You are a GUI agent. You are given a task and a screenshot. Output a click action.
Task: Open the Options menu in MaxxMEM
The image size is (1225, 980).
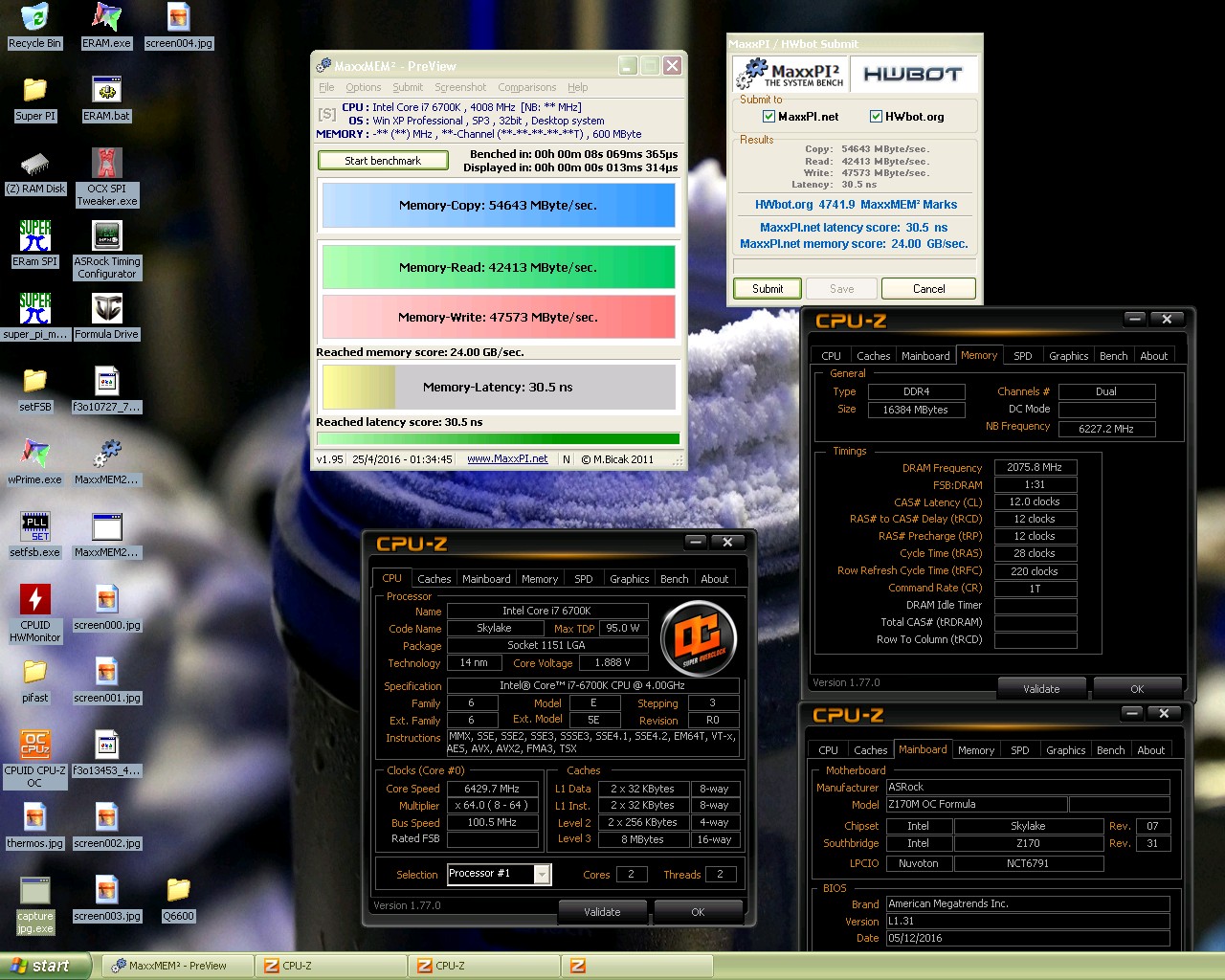click(363, 87)
